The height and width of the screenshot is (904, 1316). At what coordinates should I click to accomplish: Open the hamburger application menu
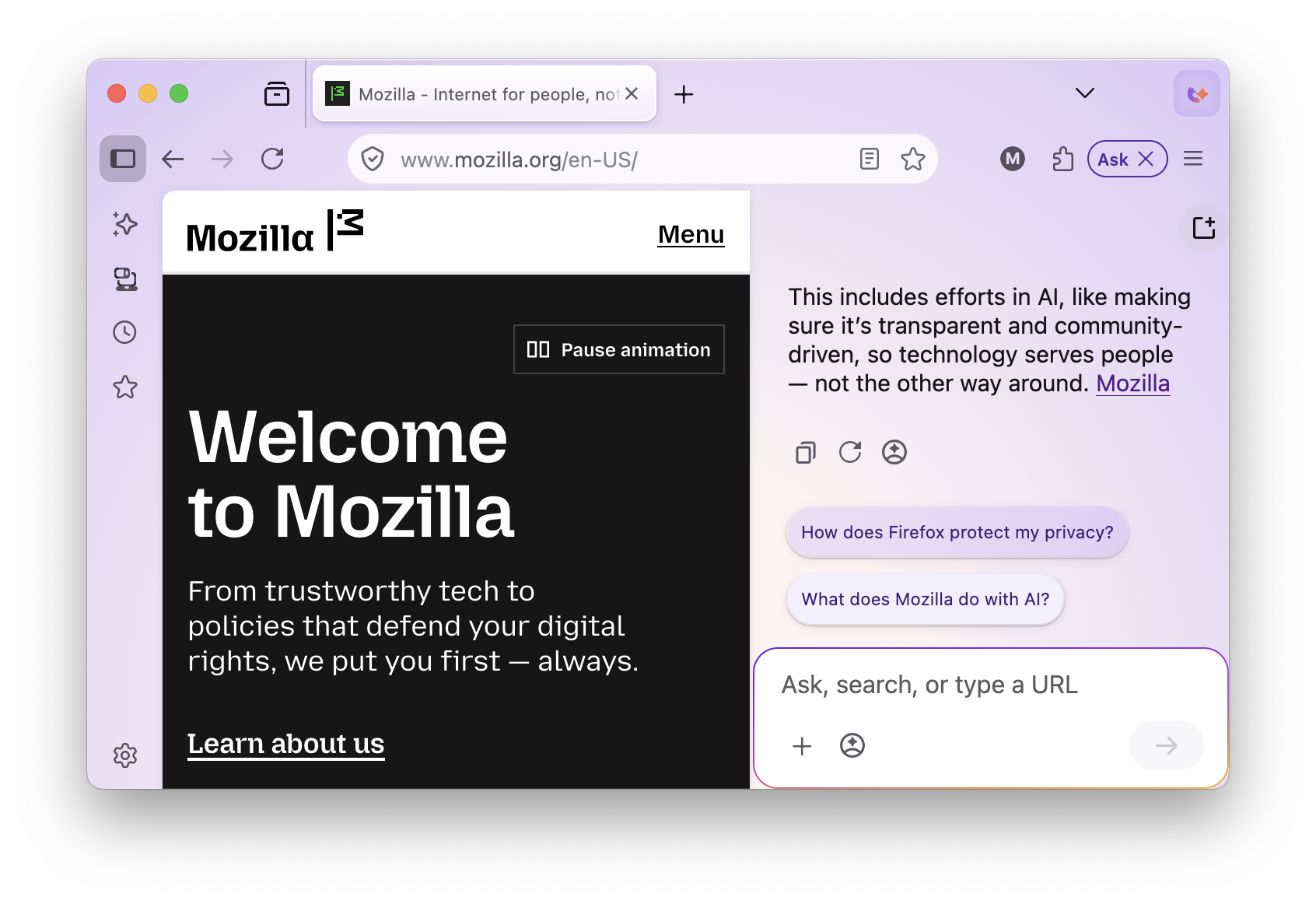coord(1192,159)
